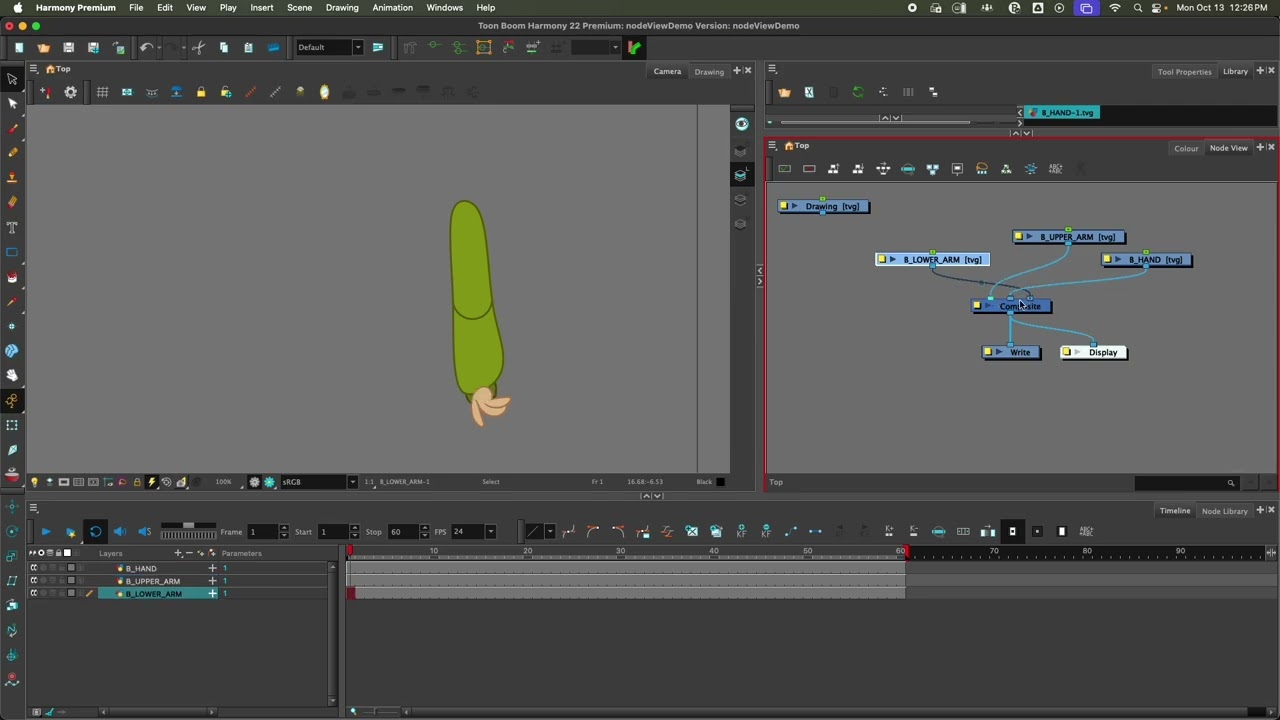The image size is (1280, 720).
Task: Click the yellow lock icon in Camera toolbar
Action: [201, 92]
